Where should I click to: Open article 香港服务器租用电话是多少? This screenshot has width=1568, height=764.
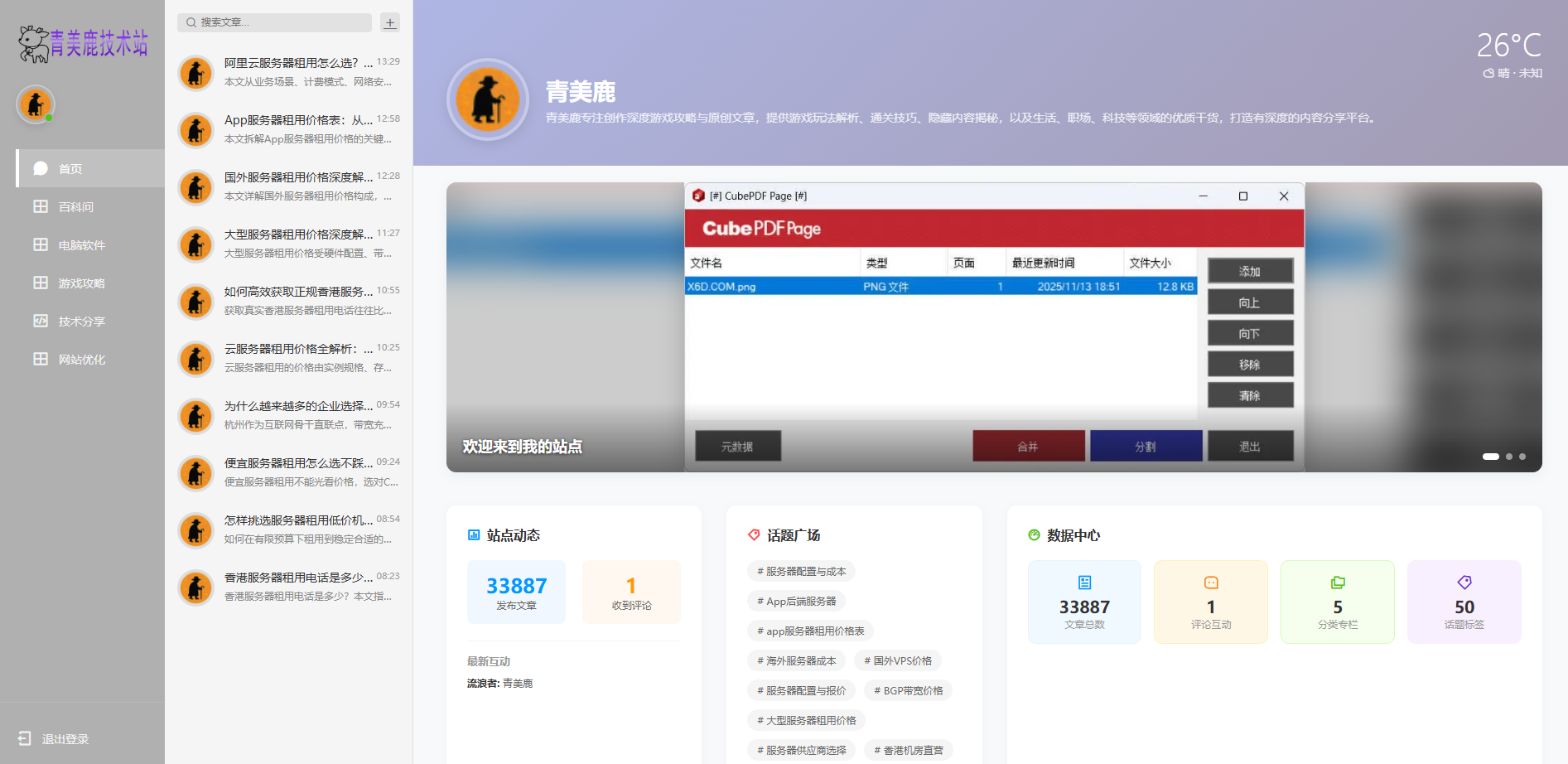pos(288,587)
